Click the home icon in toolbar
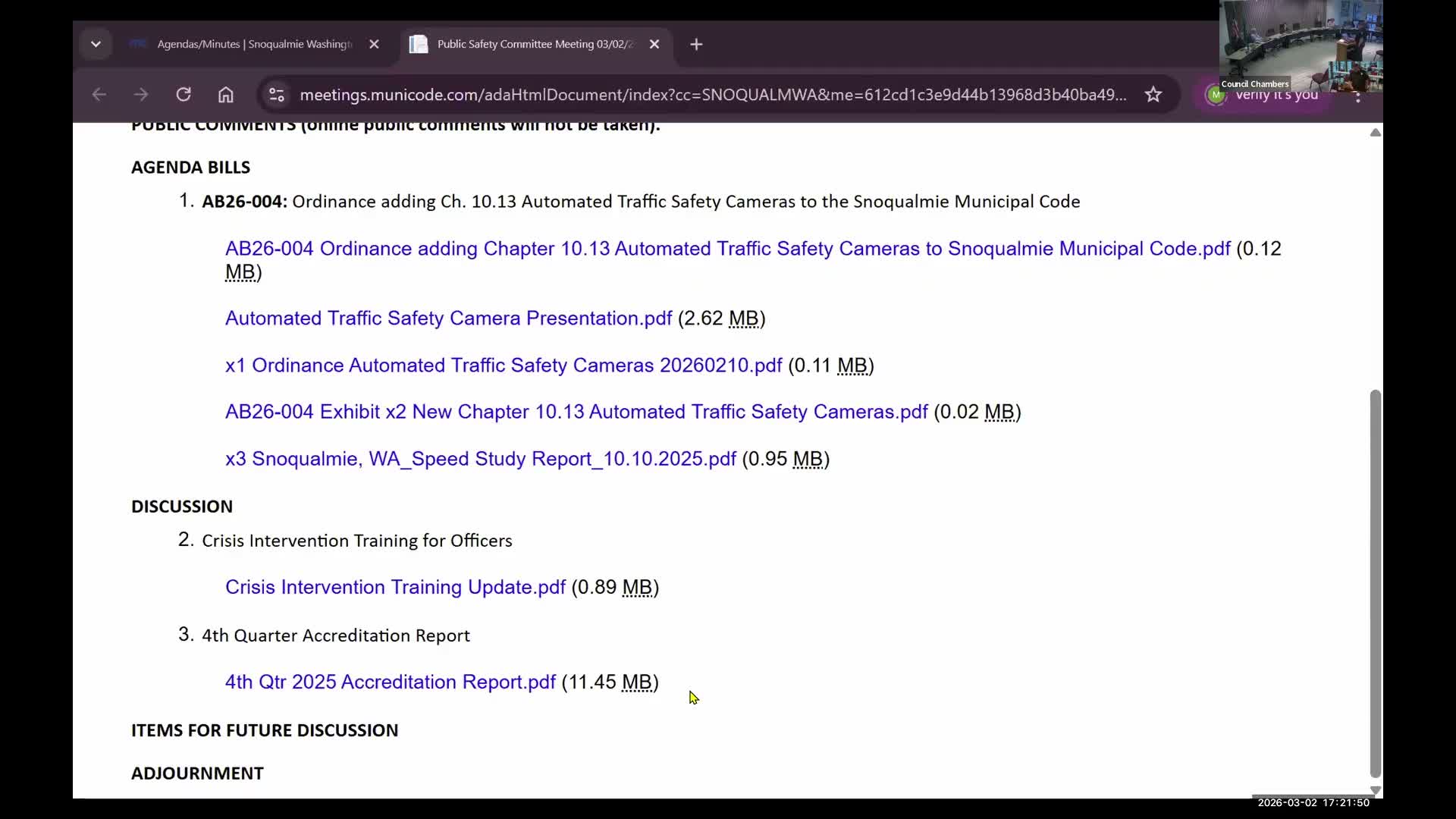Viewport: 1456px width, 819px height. 226,95
